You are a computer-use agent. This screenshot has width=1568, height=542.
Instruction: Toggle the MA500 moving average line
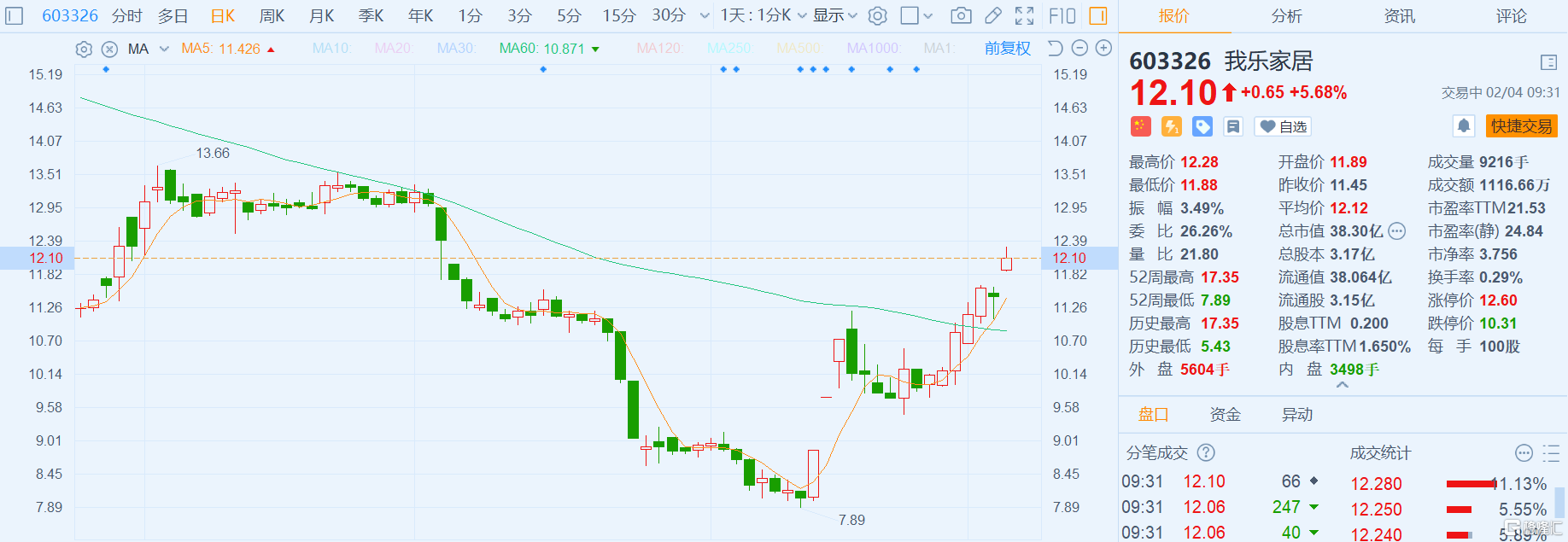[x=799, y=49]
